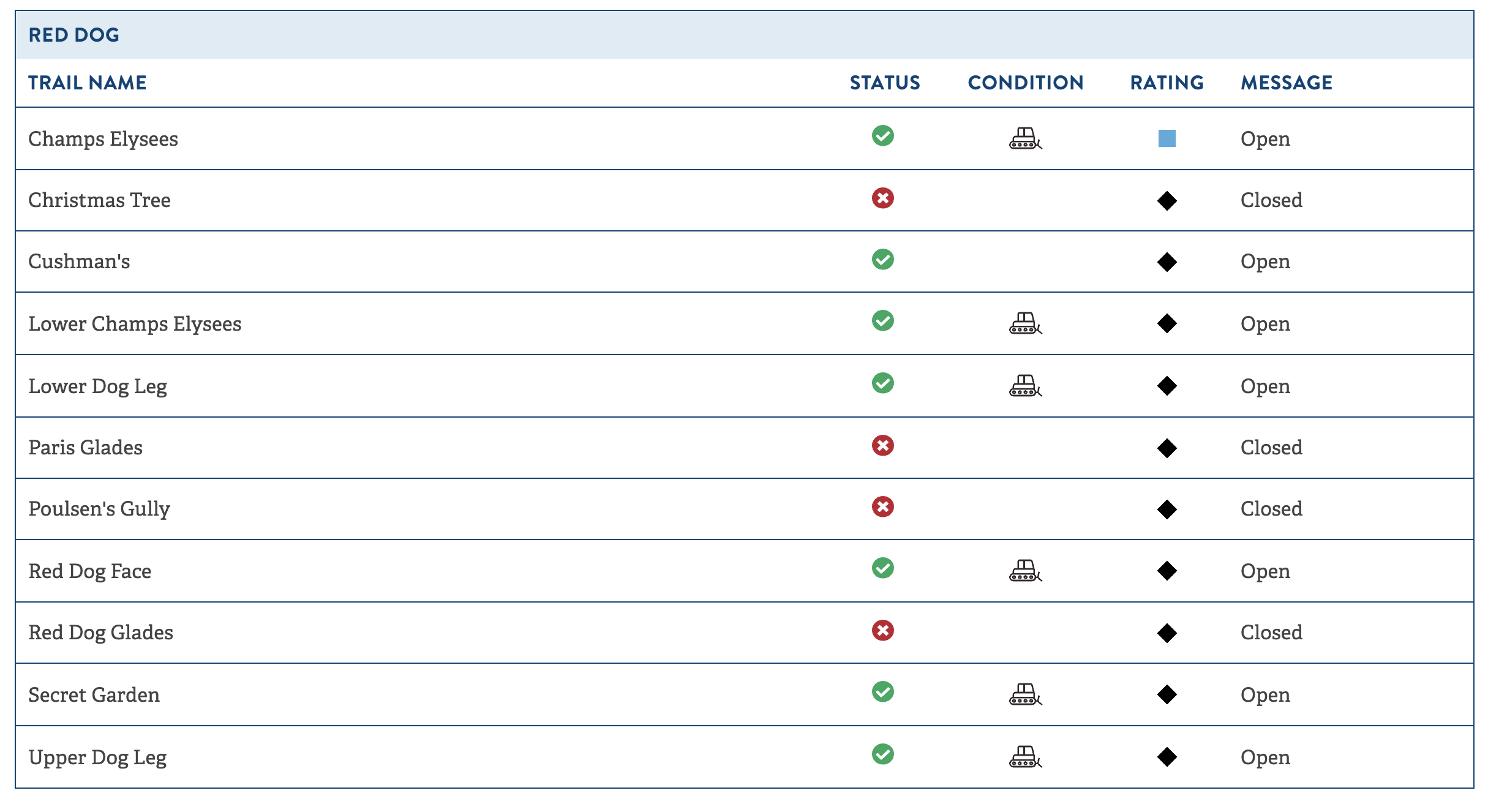Image resolution: width=1488 pixels, height=812 pixels.
Task: Click the red closed icon for Christmas Tree
Action: tap(882, 198)
